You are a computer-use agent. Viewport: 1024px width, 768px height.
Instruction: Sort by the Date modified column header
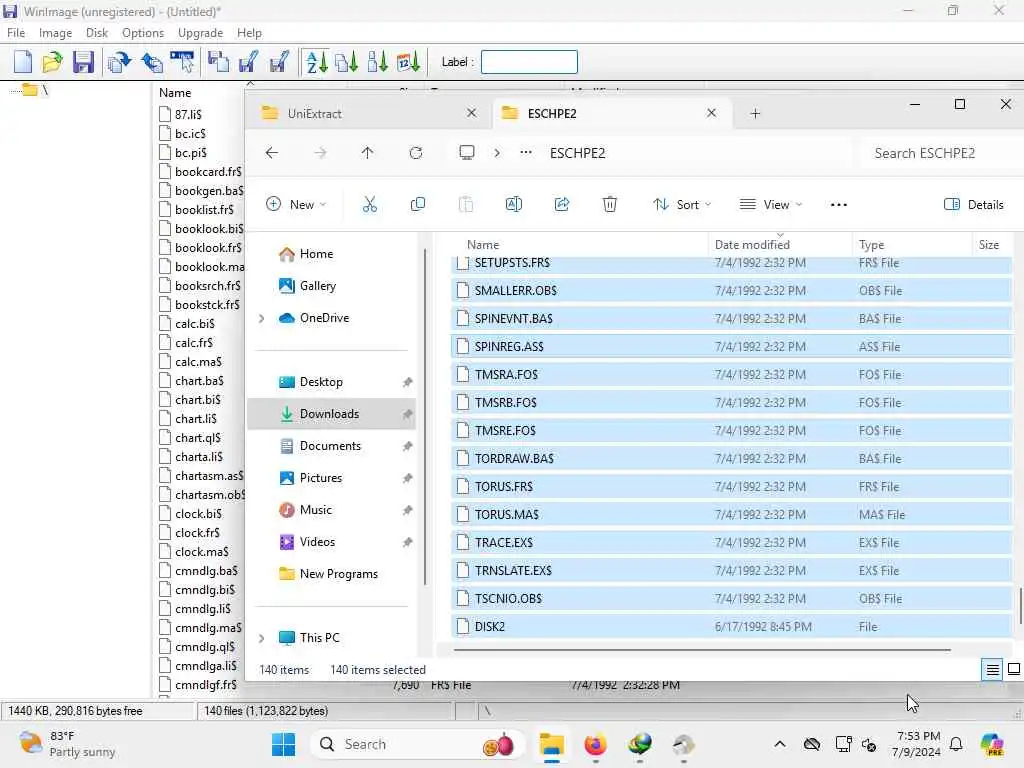point(752,245)
